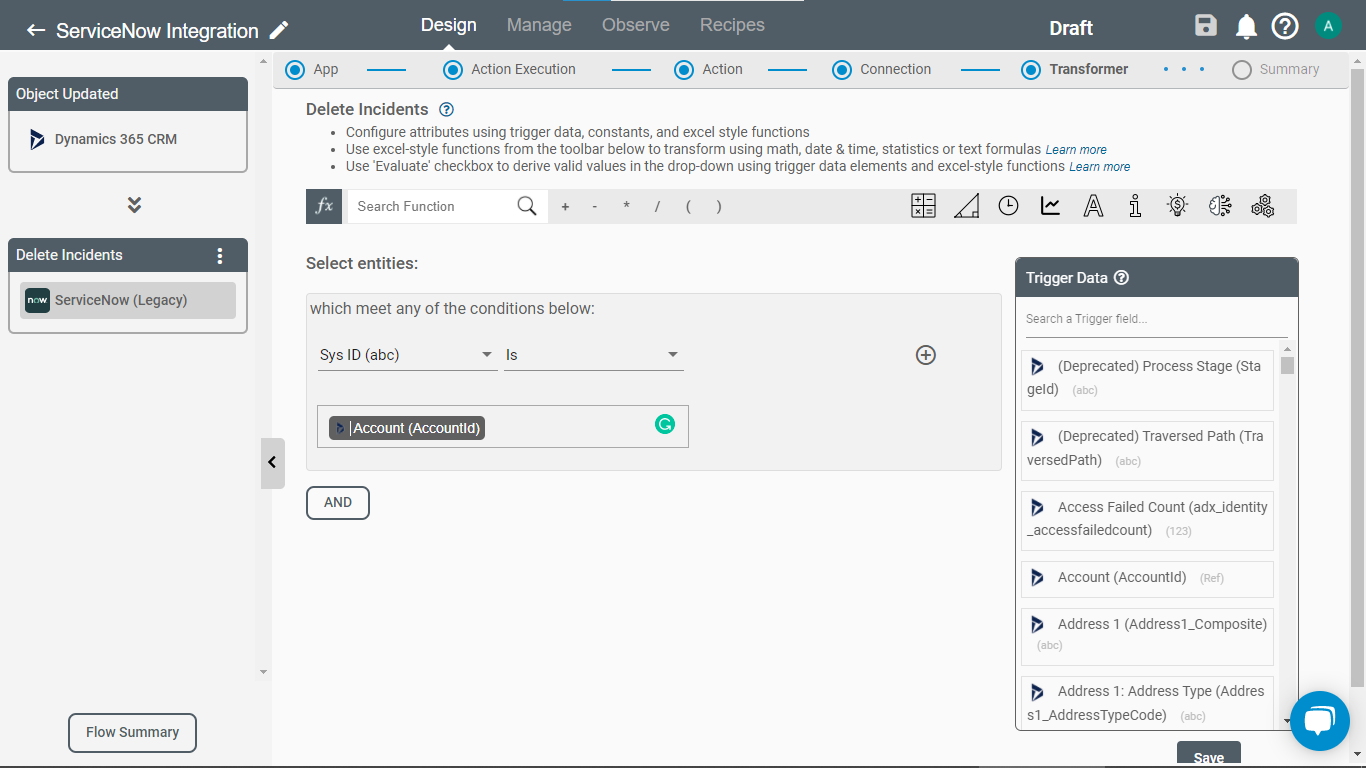Select the Transformer step radio

point(1031,70)
